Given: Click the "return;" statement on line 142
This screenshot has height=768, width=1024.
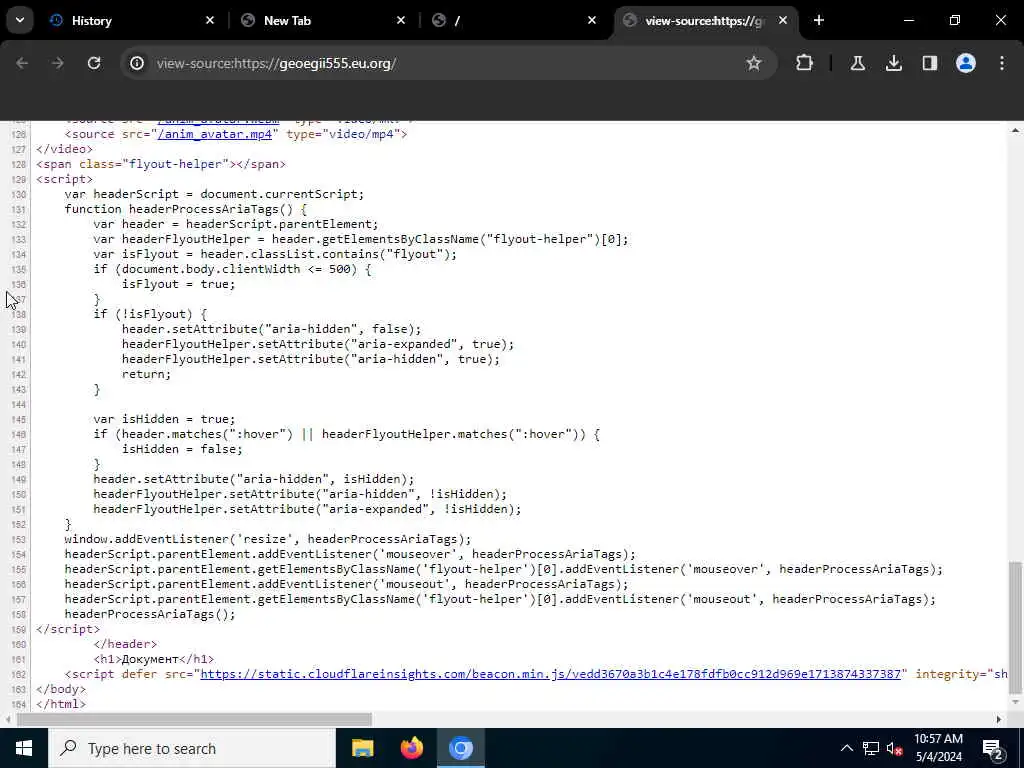Looking at the screenshot, I should click(146, 374).
